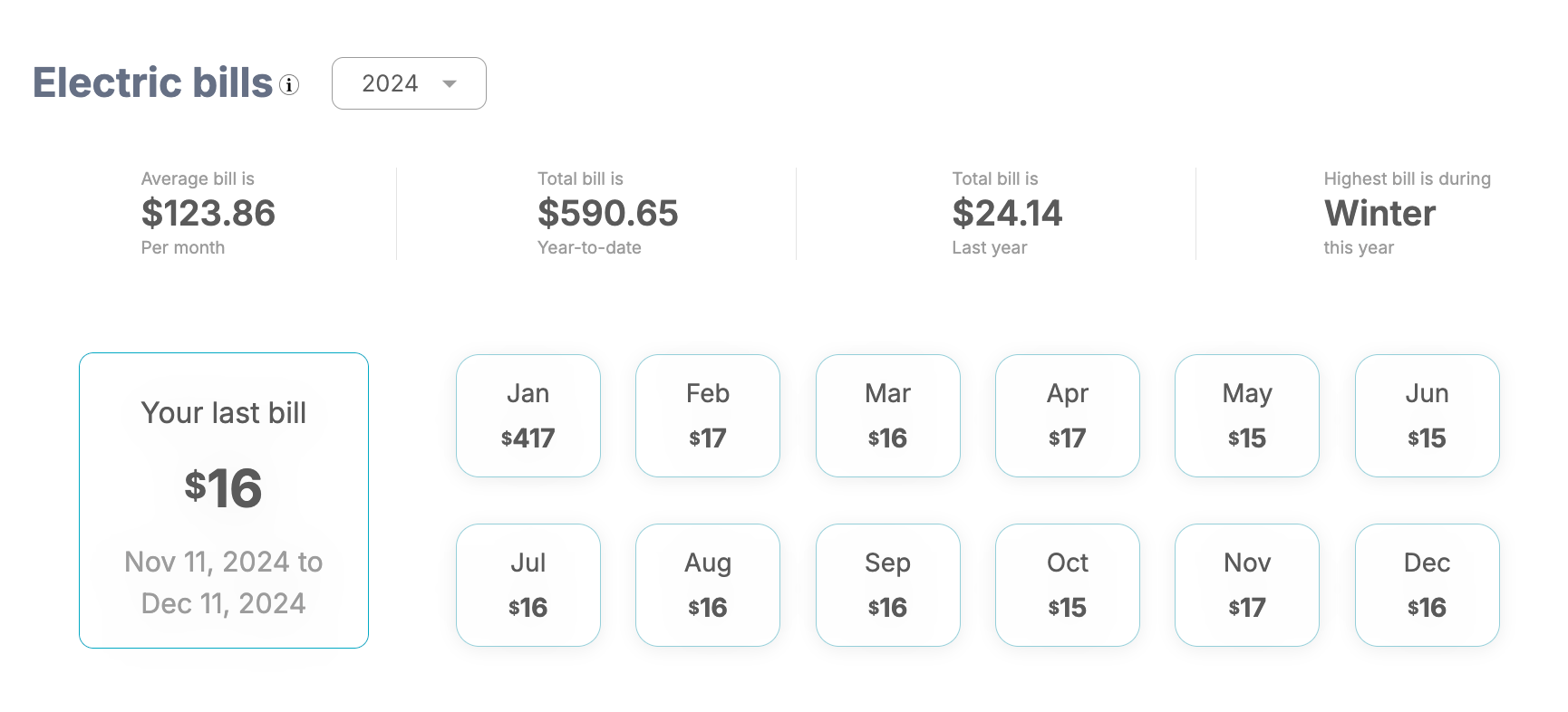Viewport: 1568px width, 712px height.
Task: Open the Sep bill card
Action: [887, 585]
